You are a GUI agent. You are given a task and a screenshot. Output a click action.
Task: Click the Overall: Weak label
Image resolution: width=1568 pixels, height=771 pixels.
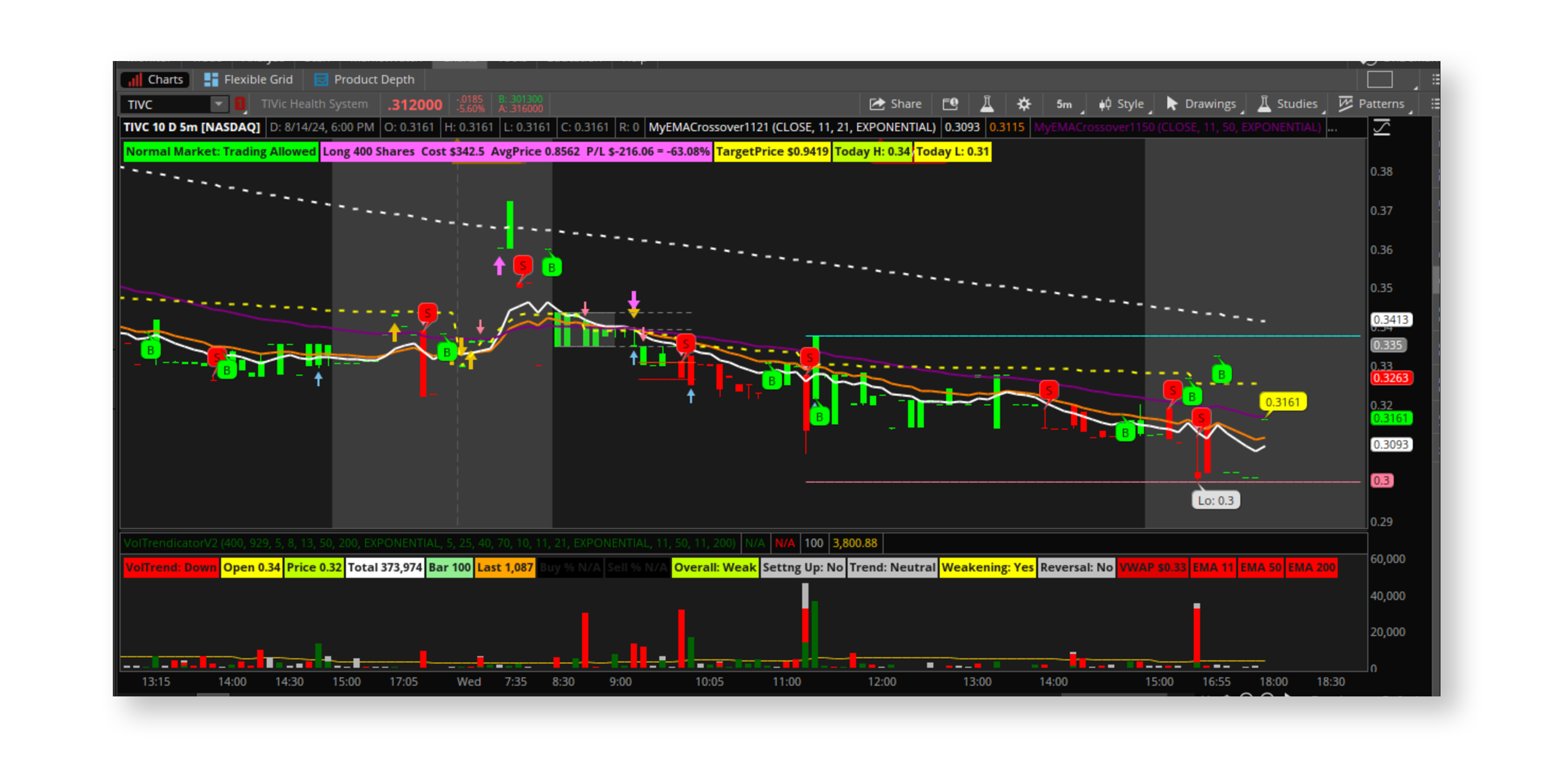pyautogui.click(x=715, y=568)
